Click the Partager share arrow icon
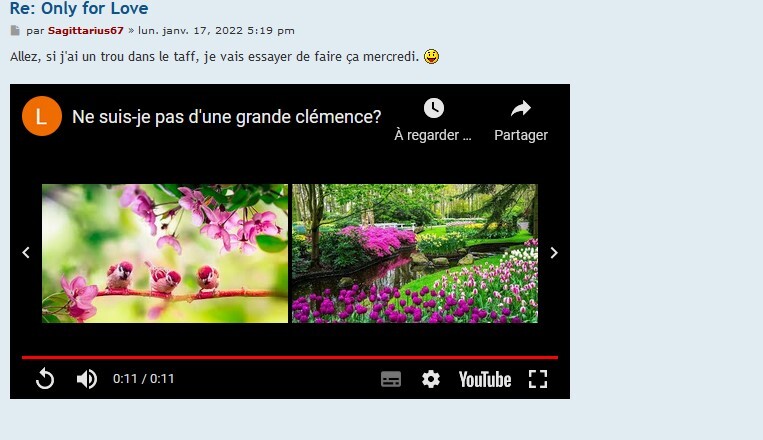 coord(521,108)
